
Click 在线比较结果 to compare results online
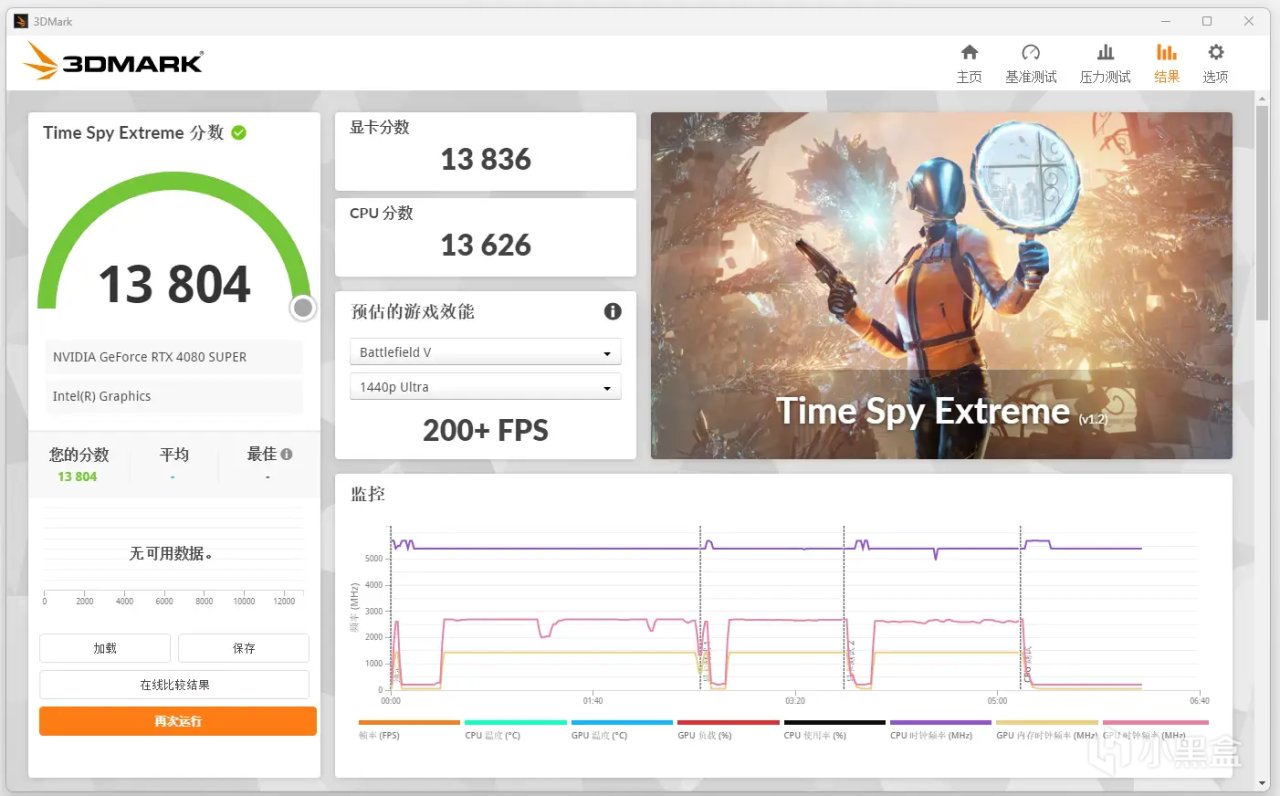pyautogui.click(x=175, y=685)
